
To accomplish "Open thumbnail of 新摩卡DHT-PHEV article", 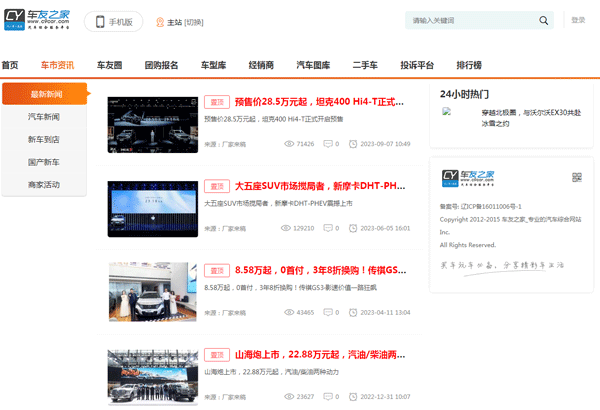I will point(153,209).
